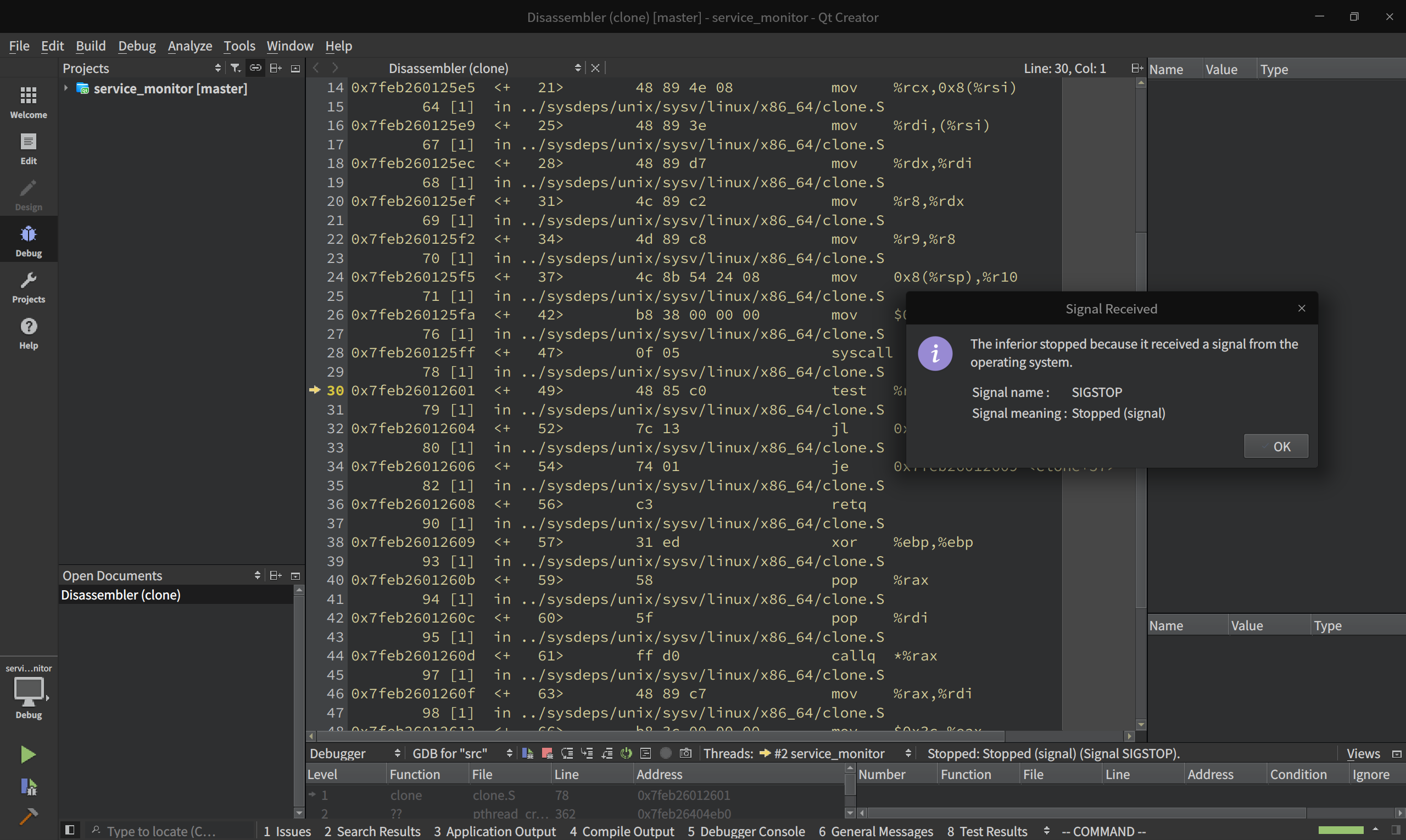Restart the debugging session
1406x840 pixels.
click(x=626, y=753)
